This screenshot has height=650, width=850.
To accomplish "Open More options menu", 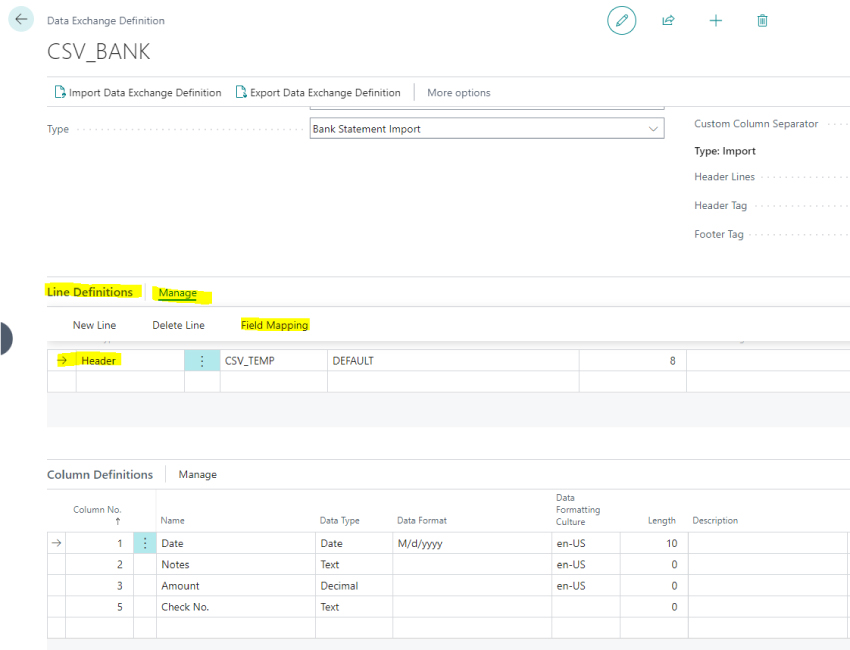I will [x=458, y=93].
